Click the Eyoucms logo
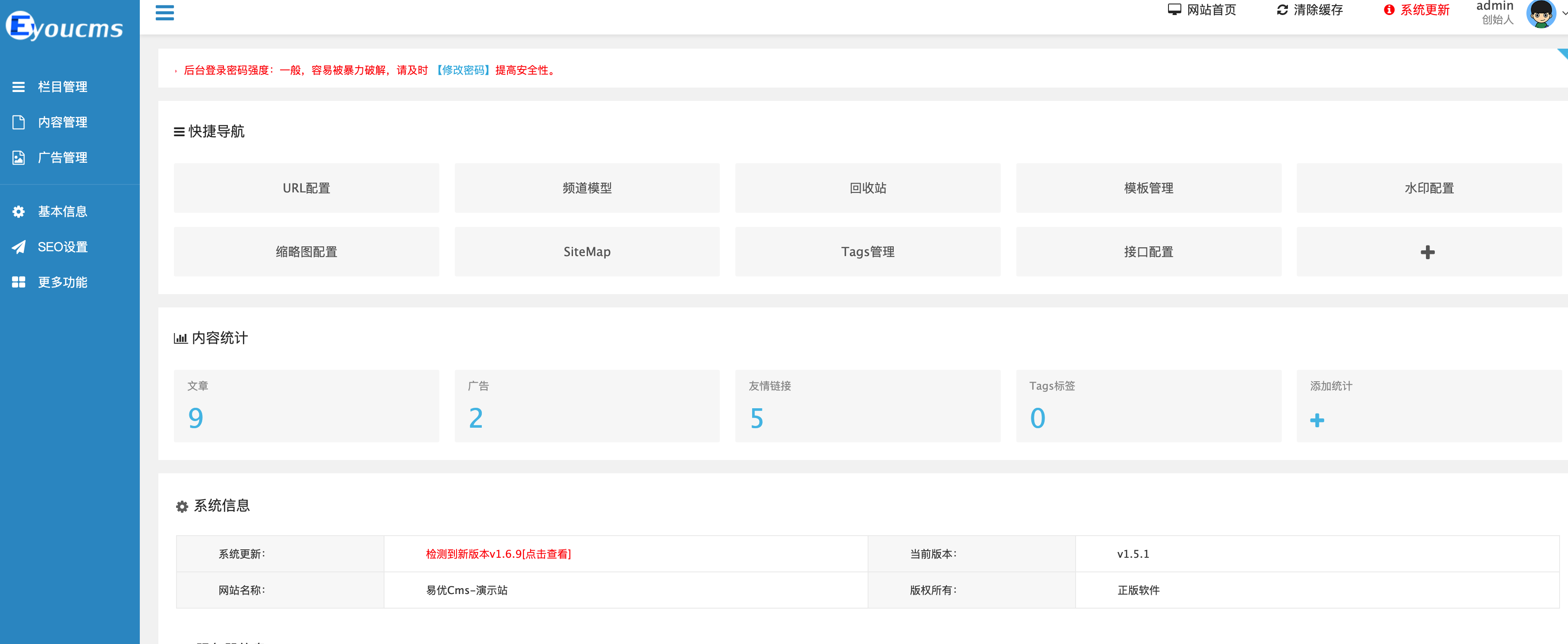1568x644 pixels. coord(65,26)
